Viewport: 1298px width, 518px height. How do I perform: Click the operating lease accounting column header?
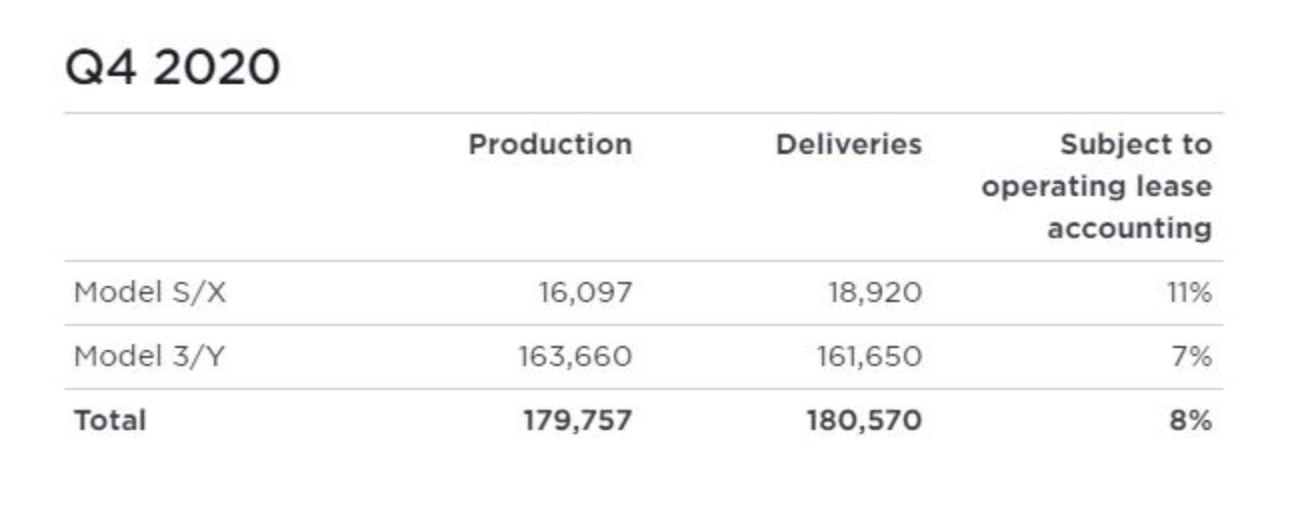1096,187
